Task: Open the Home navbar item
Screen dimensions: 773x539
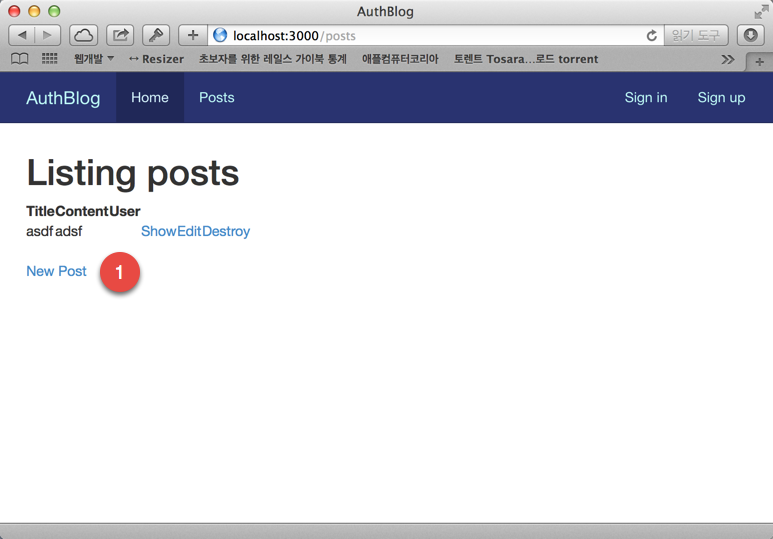Action: 150,97
